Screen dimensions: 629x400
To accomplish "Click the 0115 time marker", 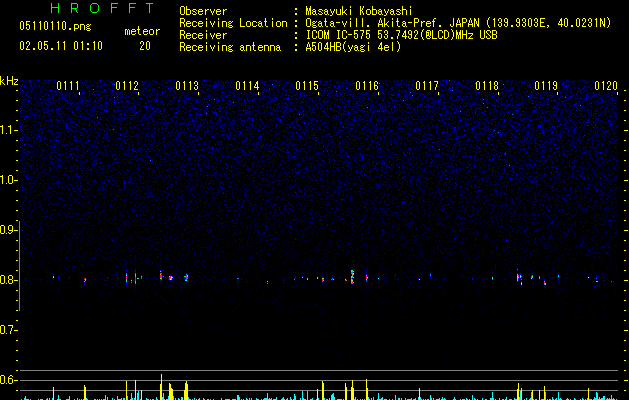I will (x=307, y=86).
